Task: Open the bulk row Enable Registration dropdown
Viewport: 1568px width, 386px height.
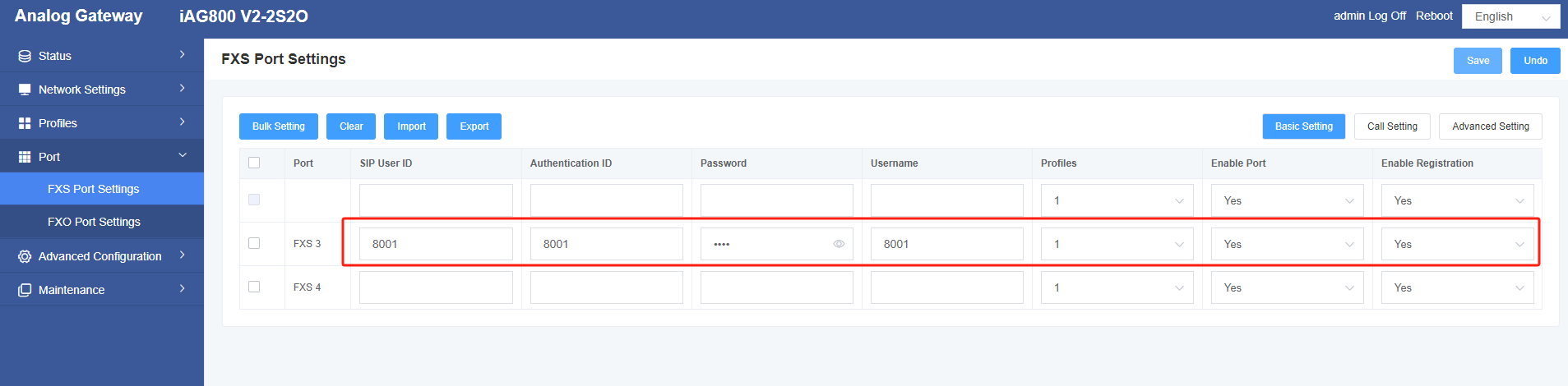Action: pyautogui.click(x=1457, y=200)
